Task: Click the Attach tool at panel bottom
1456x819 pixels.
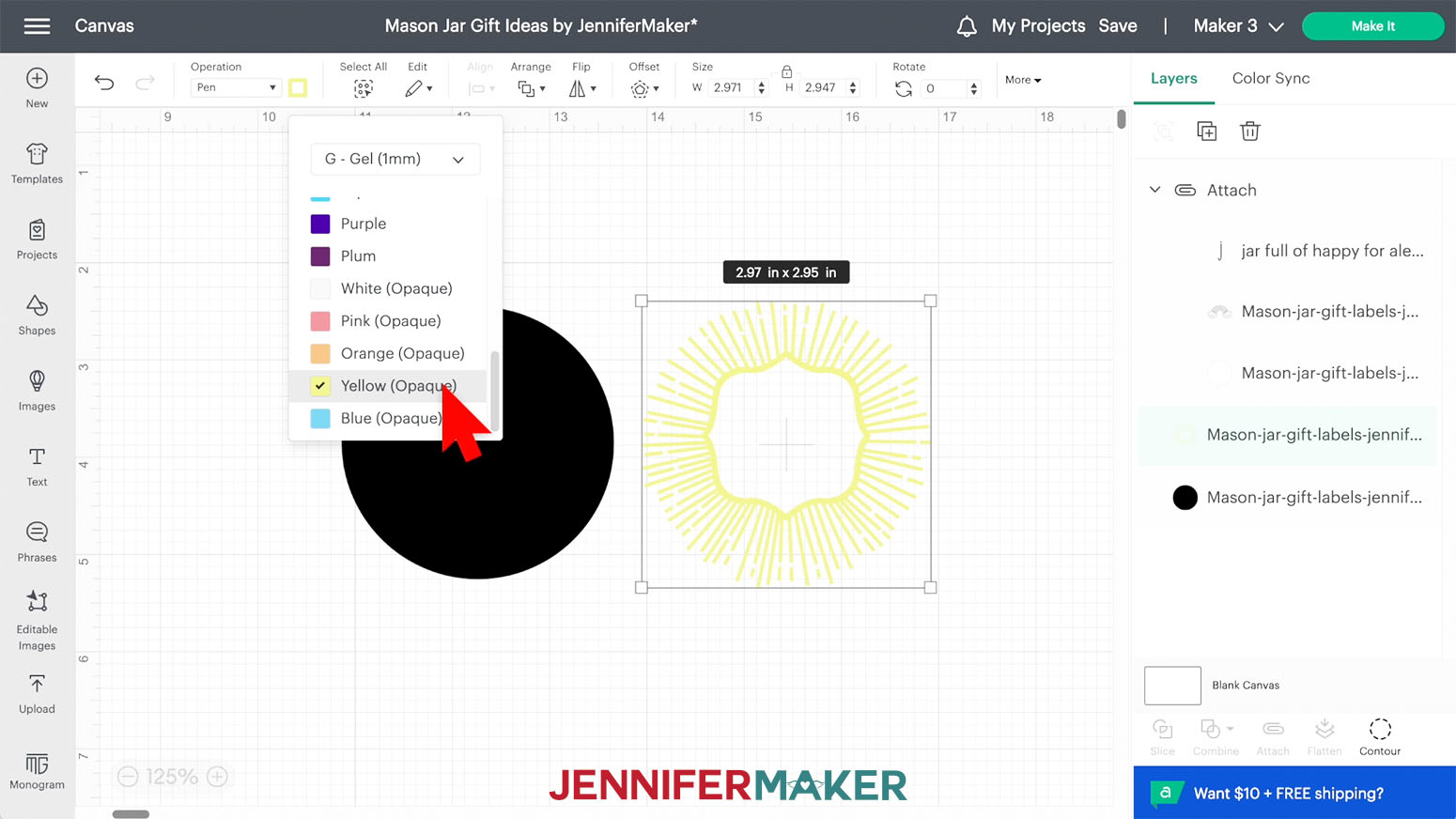Action: [1273, 736]
